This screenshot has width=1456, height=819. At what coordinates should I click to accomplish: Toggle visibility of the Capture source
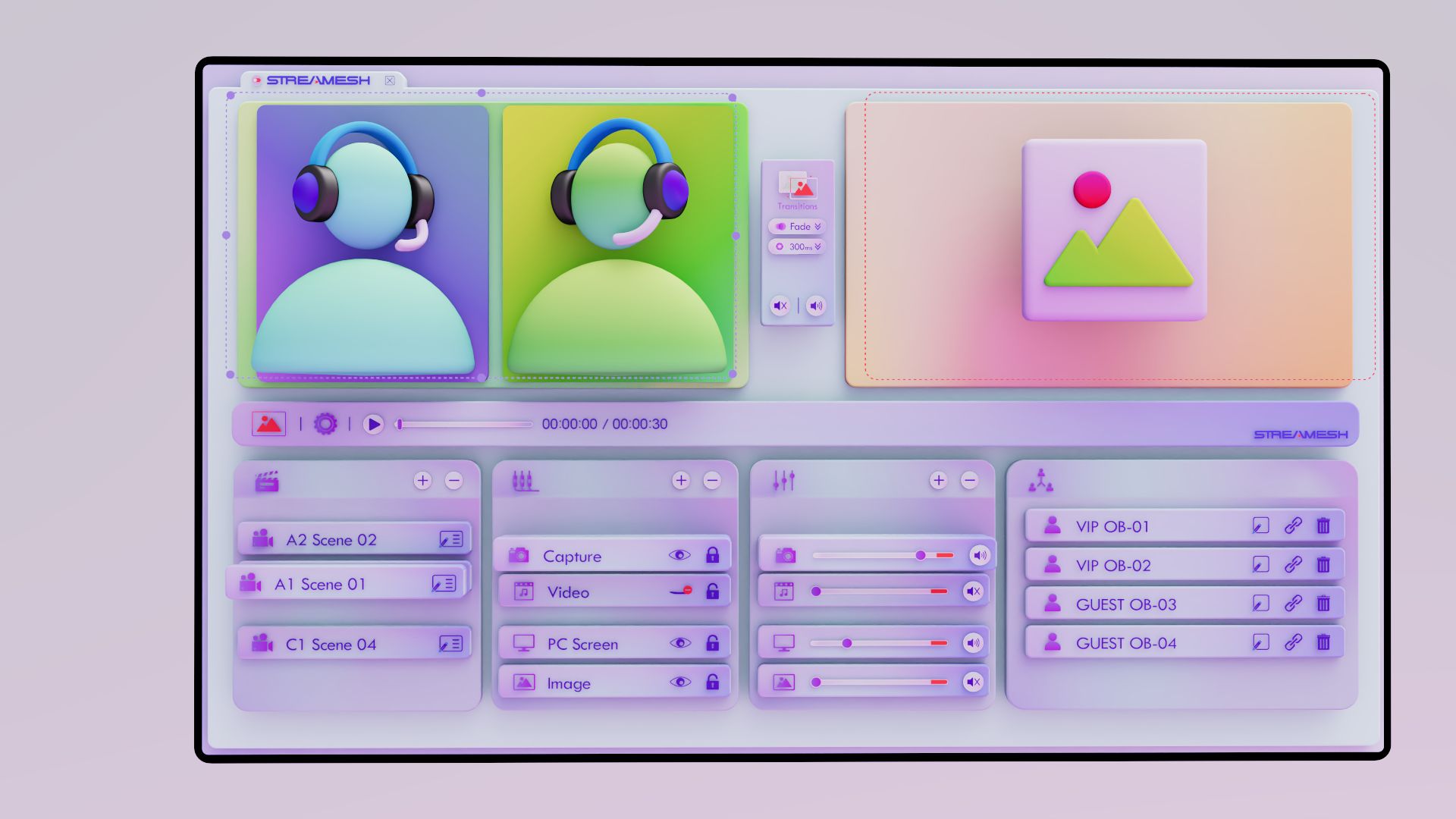pyautogui.click(x=679, y=555)
